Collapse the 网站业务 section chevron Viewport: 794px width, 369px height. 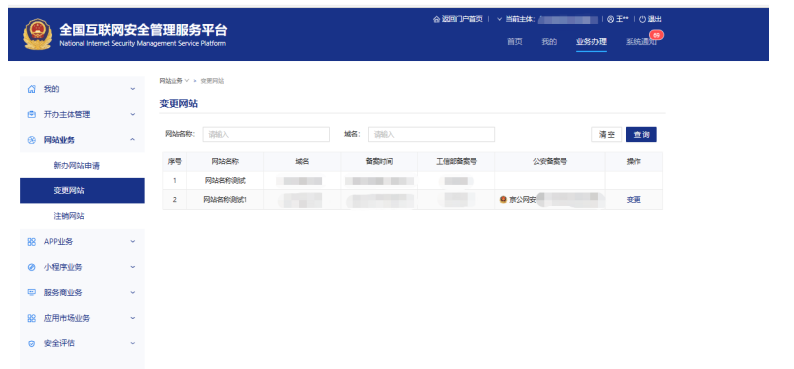click(x=133, y=140)
